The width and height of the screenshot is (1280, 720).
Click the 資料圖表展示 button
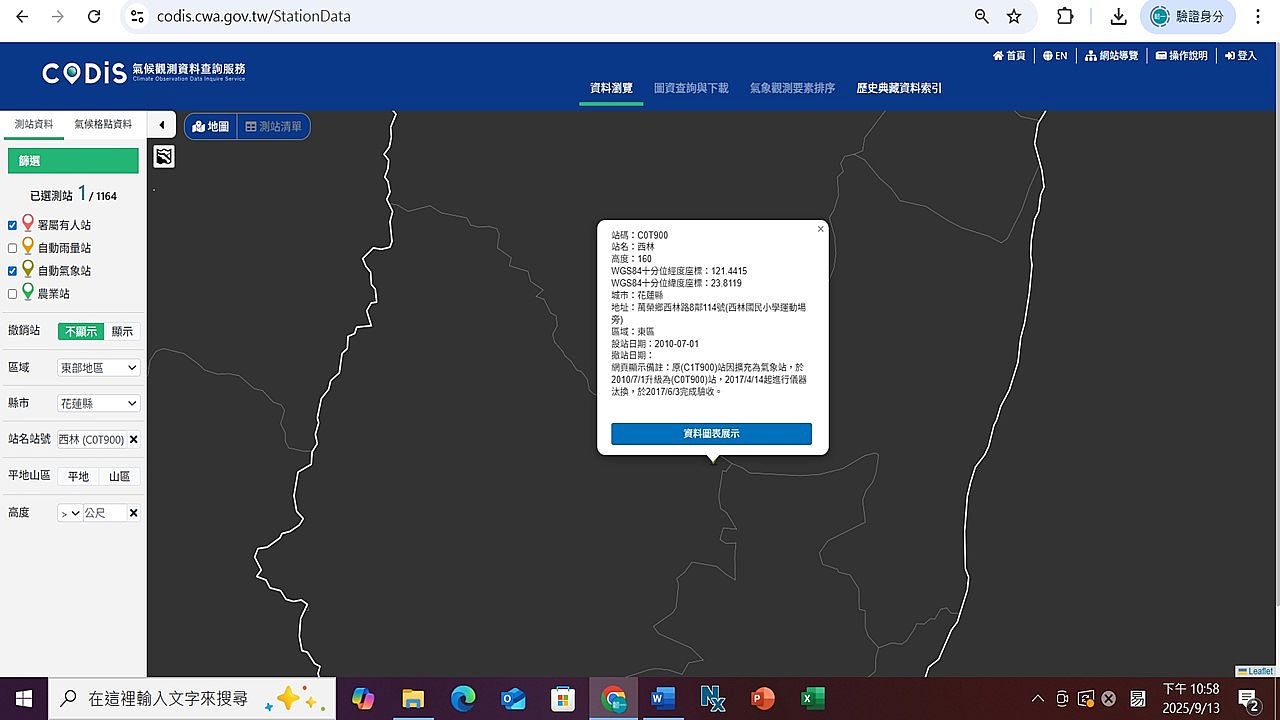click(711, 434)
